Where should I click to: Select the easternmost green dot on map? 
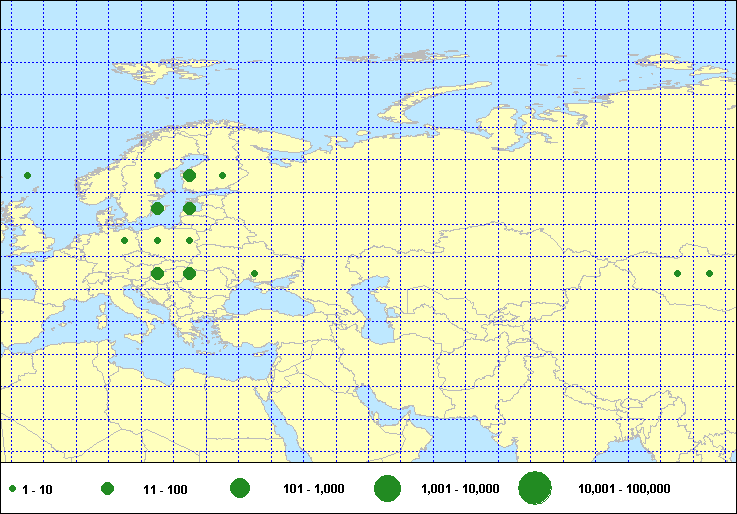[710, 273]
